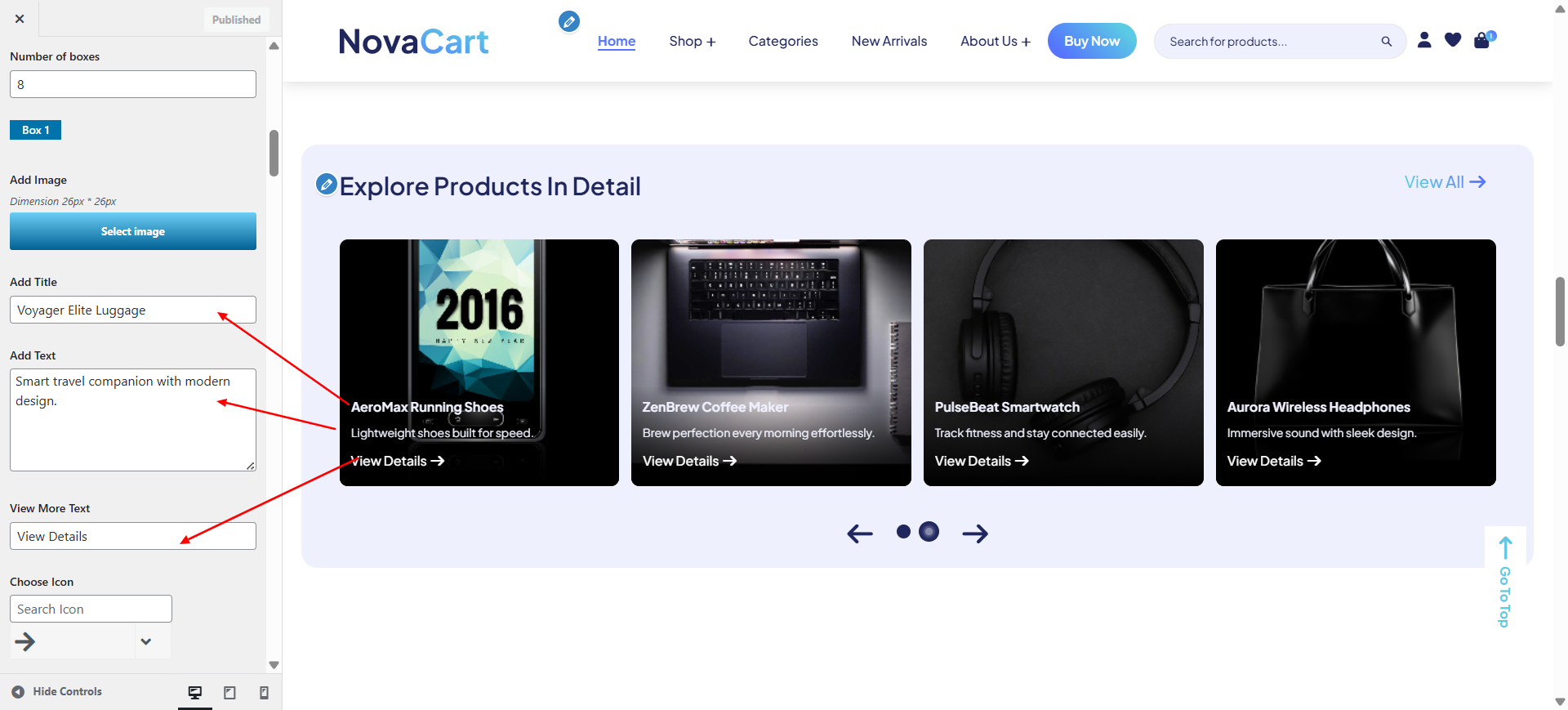The height and width of the screenshot is (710, 1568).
Task: Click the page preview scrollbar thumb
Action: tap(1560, 311)
